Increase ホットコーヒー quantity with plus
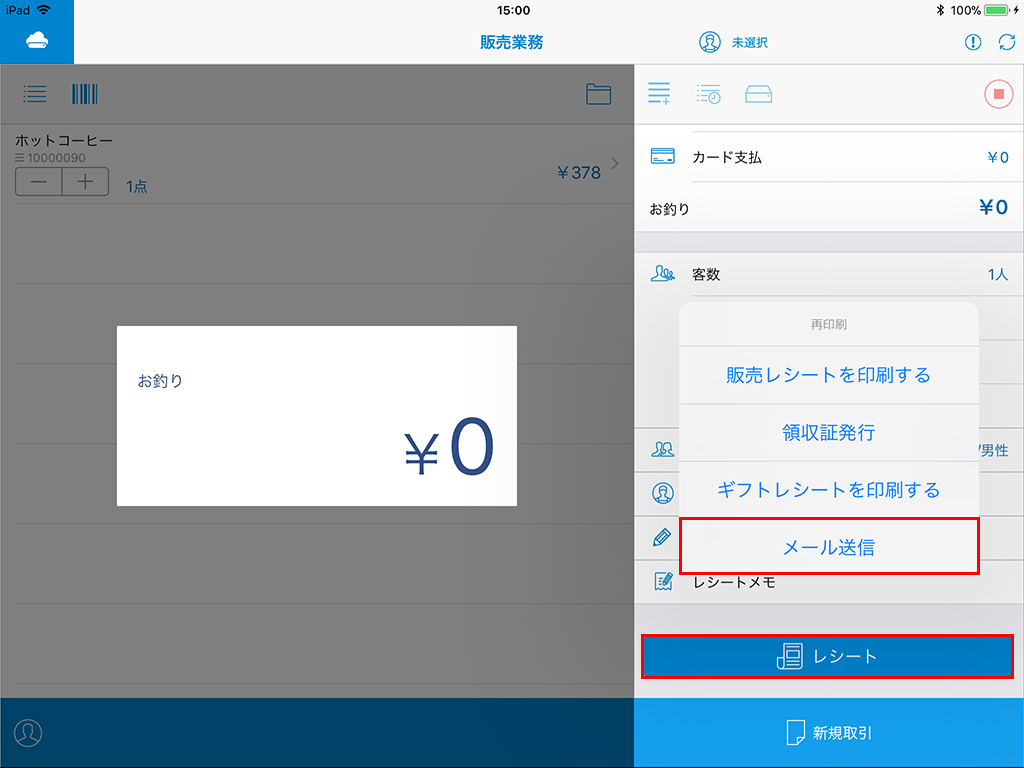The height and width of the screenshot is (768, 1024). [86, 182]
